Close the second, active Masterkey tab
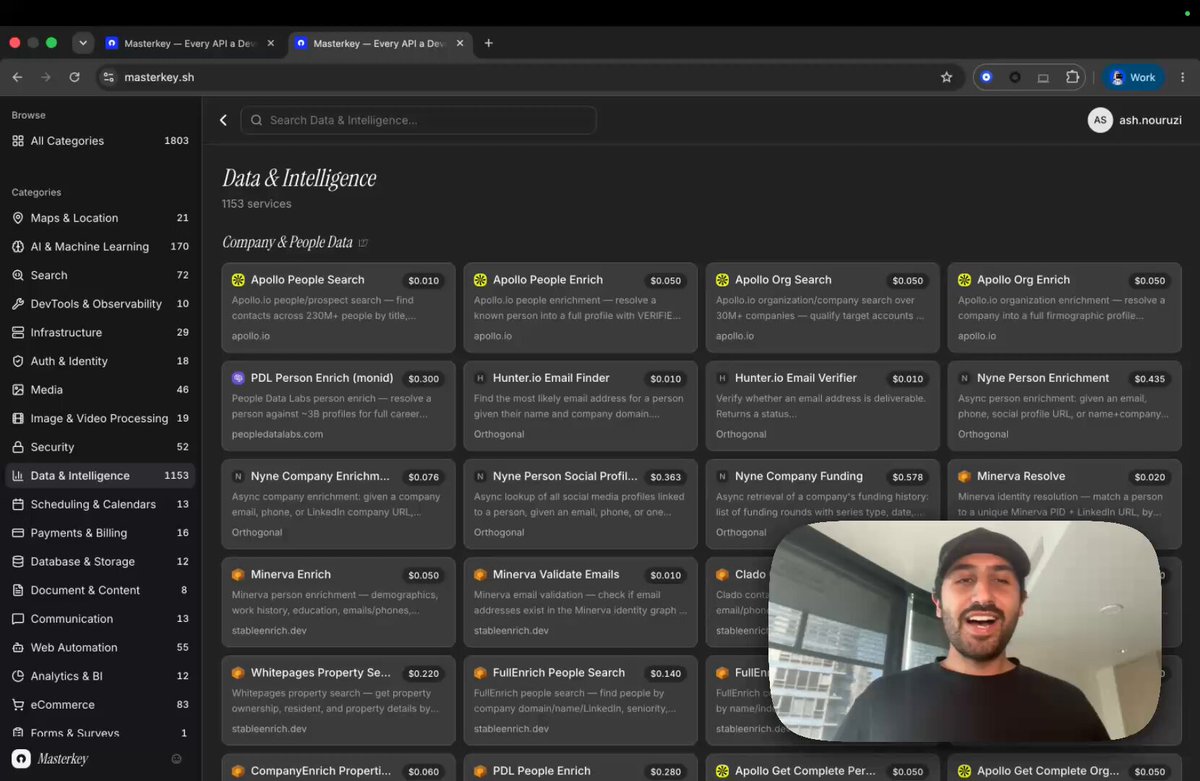Image resolution: width=1200 pixels, height=781 pixels. pos(460,44)
